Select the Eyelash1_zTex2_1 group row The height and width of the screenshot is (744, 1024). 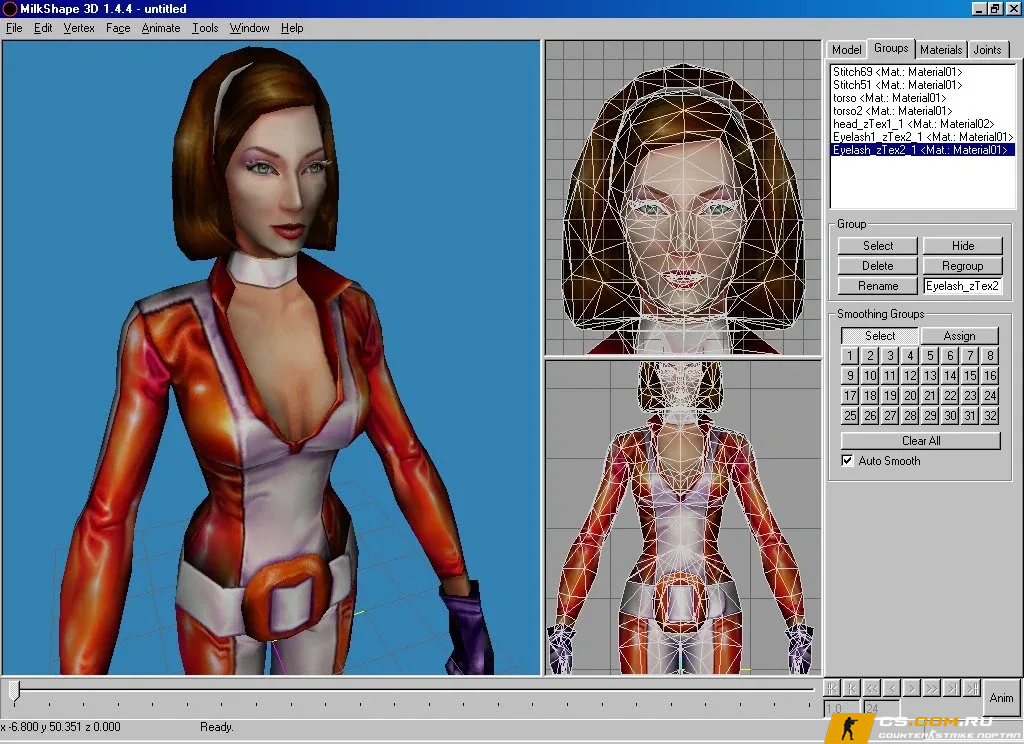click(x=923, y=137)
